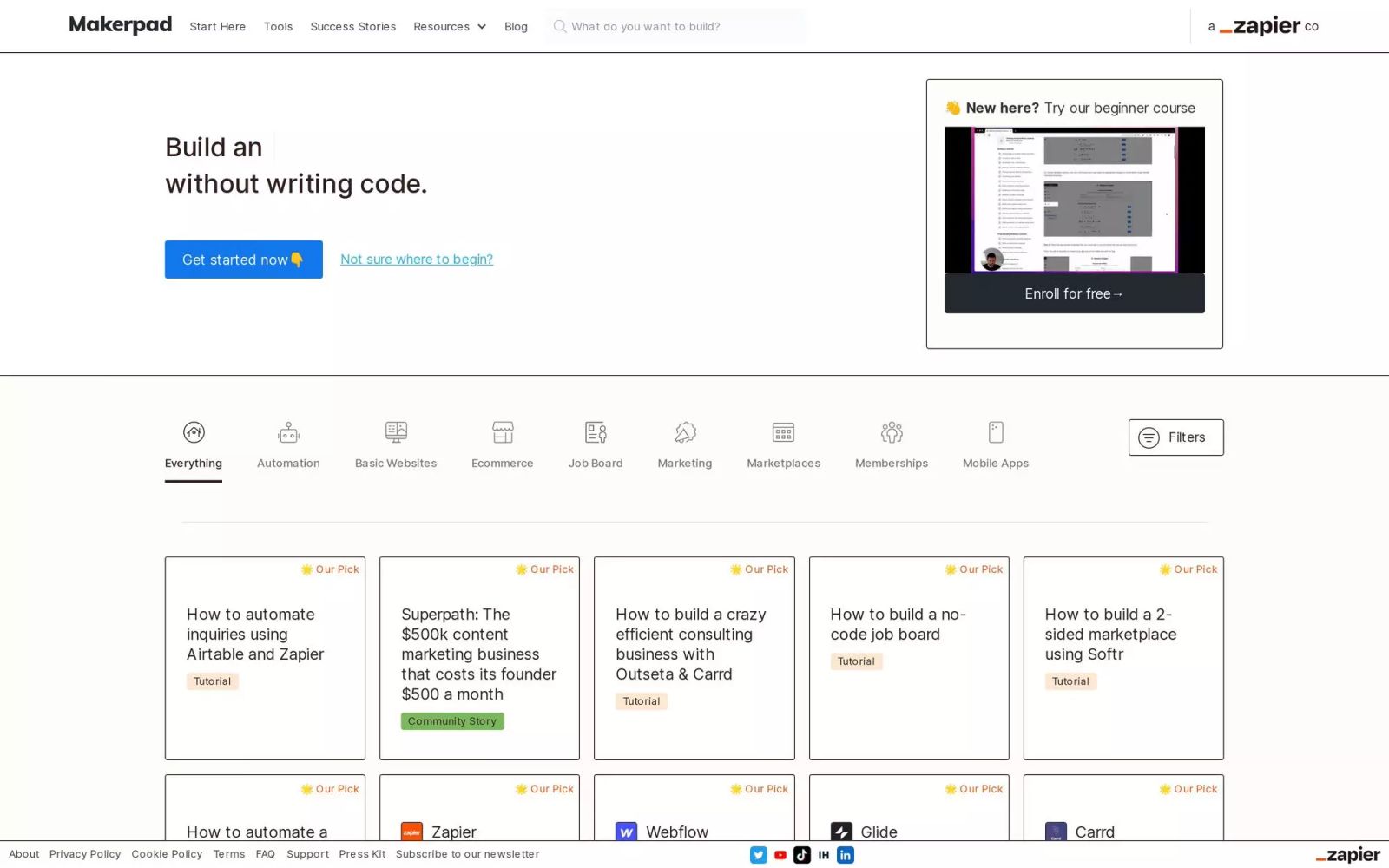Open 'How to automate inquiries using Airtable and Zapier'

(266, 658)
